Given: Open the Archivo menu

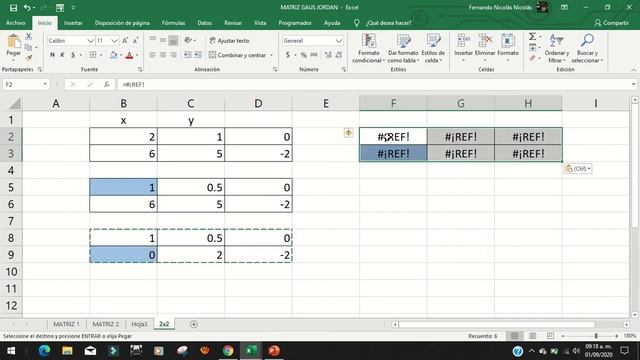Looking at the screenshot, I should [16, 23].
